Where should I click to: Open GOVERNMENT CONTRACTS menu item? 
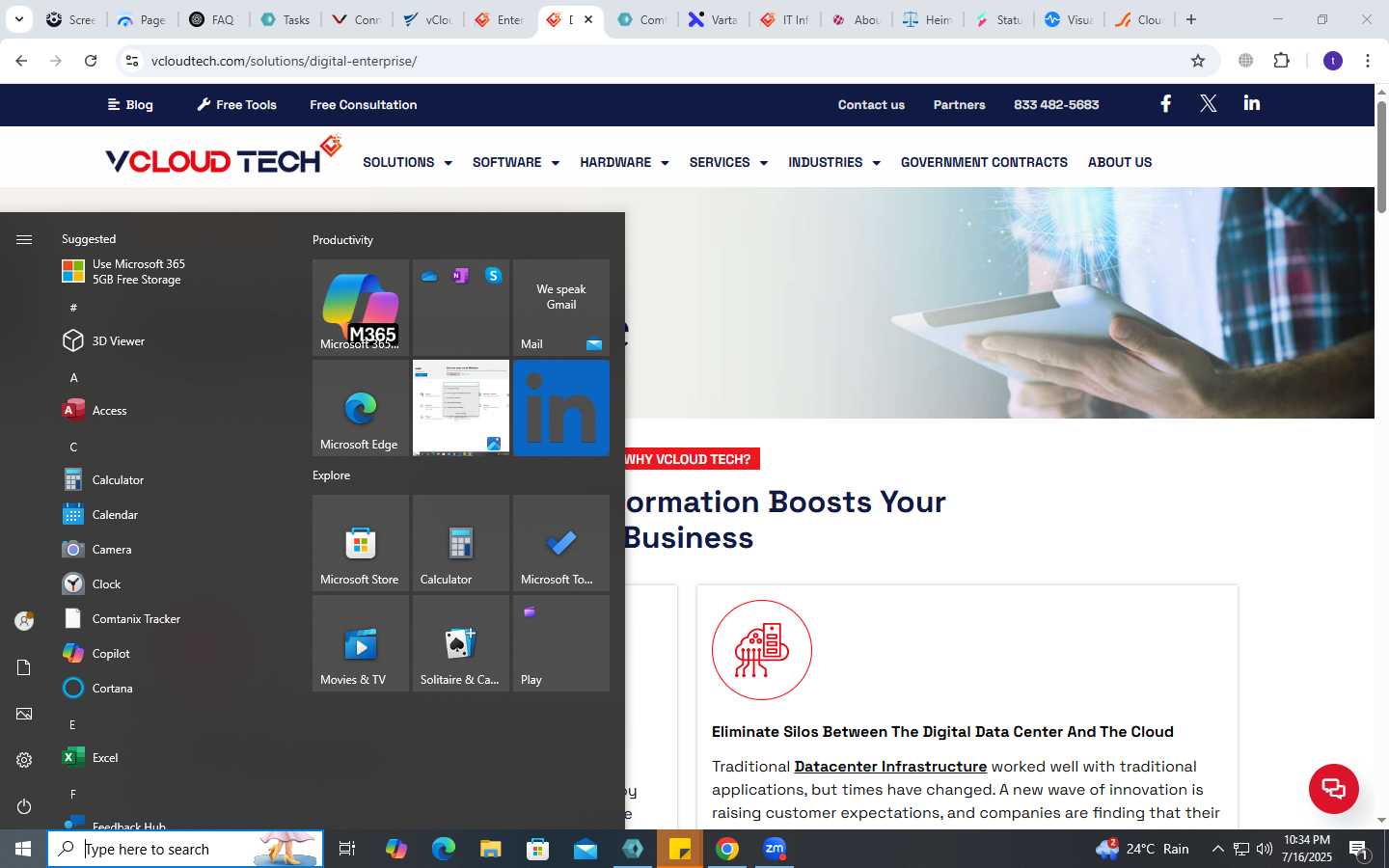[x=984, y=162]
